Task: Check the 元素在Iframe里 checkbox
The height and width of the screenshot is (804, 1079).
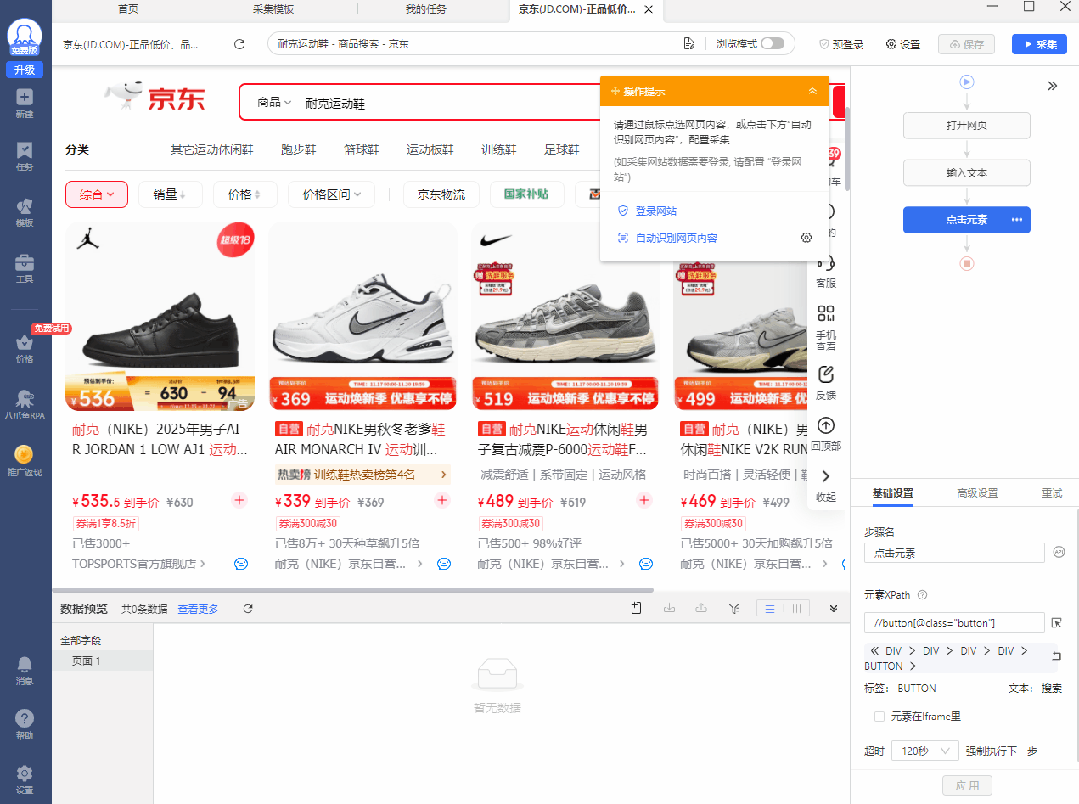Action: 879,716
